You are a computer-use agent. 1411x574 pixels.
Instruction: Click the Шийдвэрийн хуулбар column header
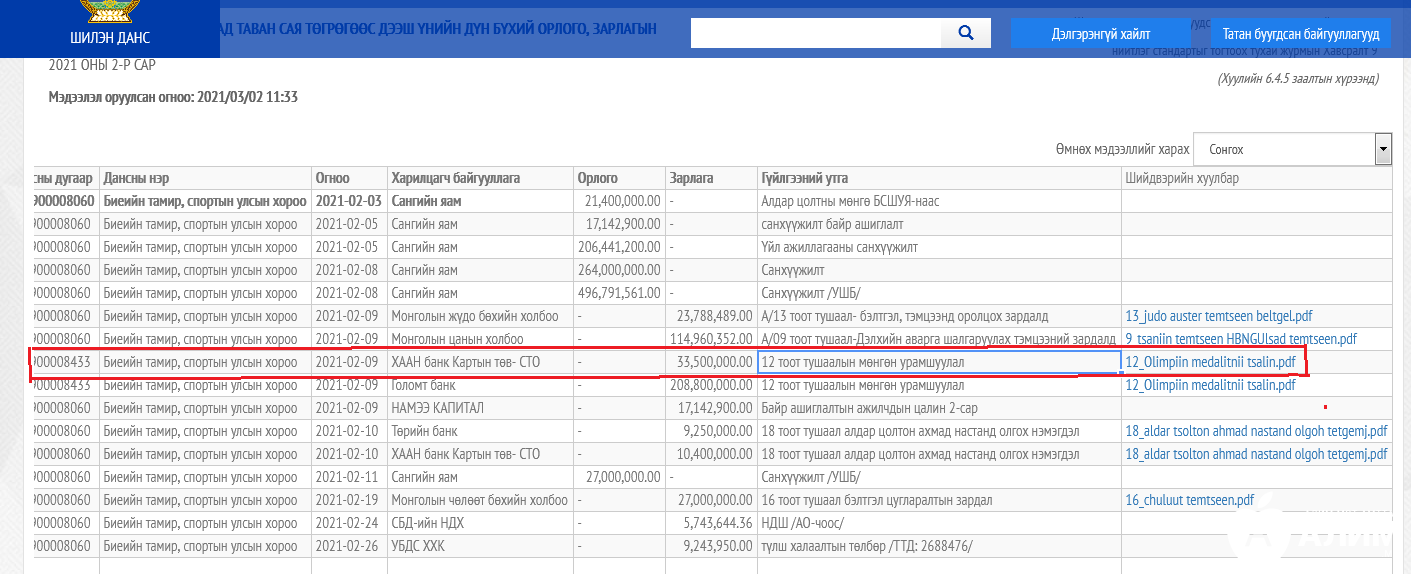[x=1257, y=178]
